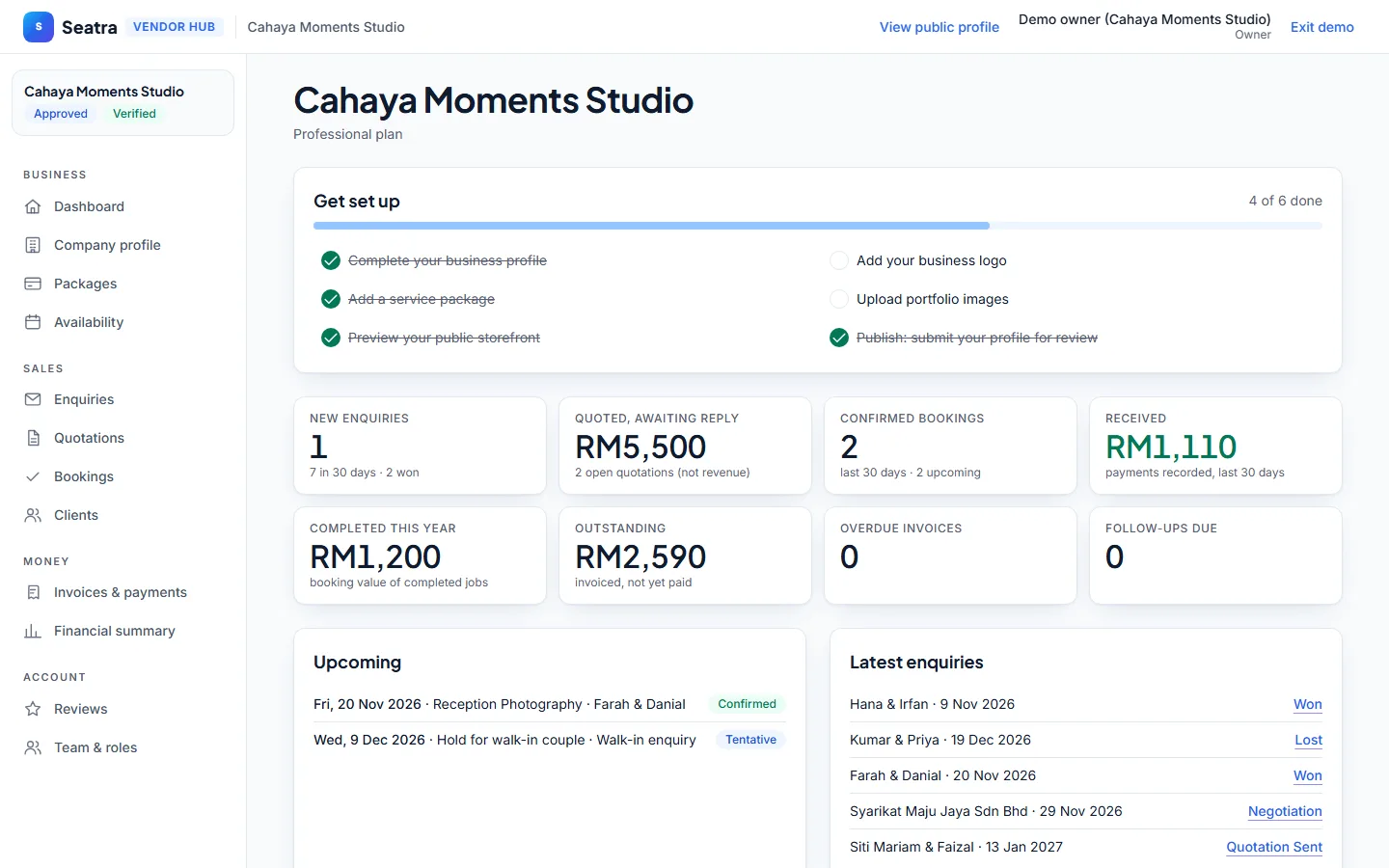Click the Team & roles people icon
Image resolution: width=1389 pixels, height=868 pixels.
click(33, 747)
